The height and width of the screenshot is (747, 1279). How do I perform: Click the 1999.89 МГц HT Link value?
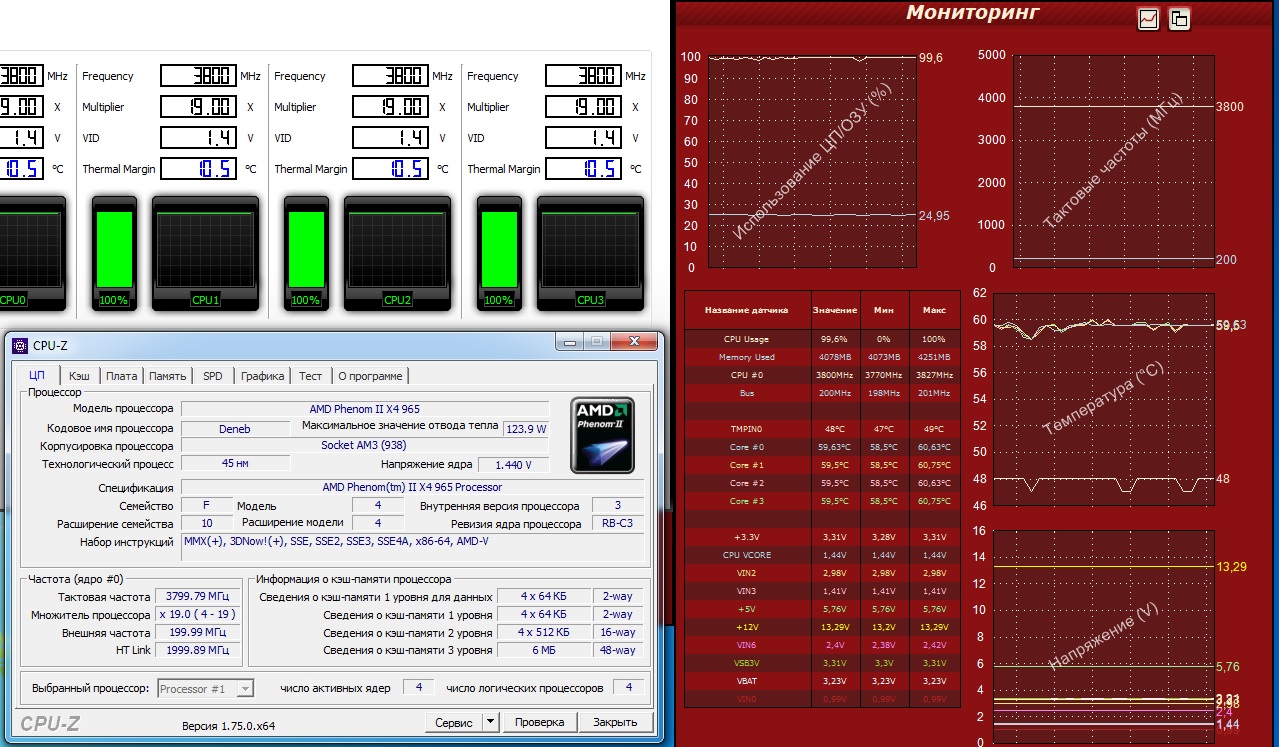click(x=199, y=650)
